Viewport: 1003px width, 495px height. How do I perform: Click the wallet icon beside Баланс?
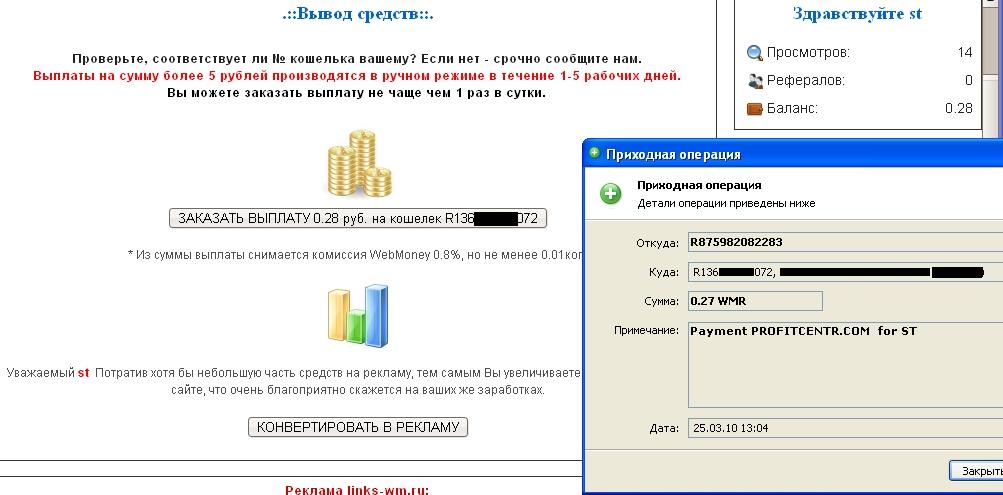point(755,109)
